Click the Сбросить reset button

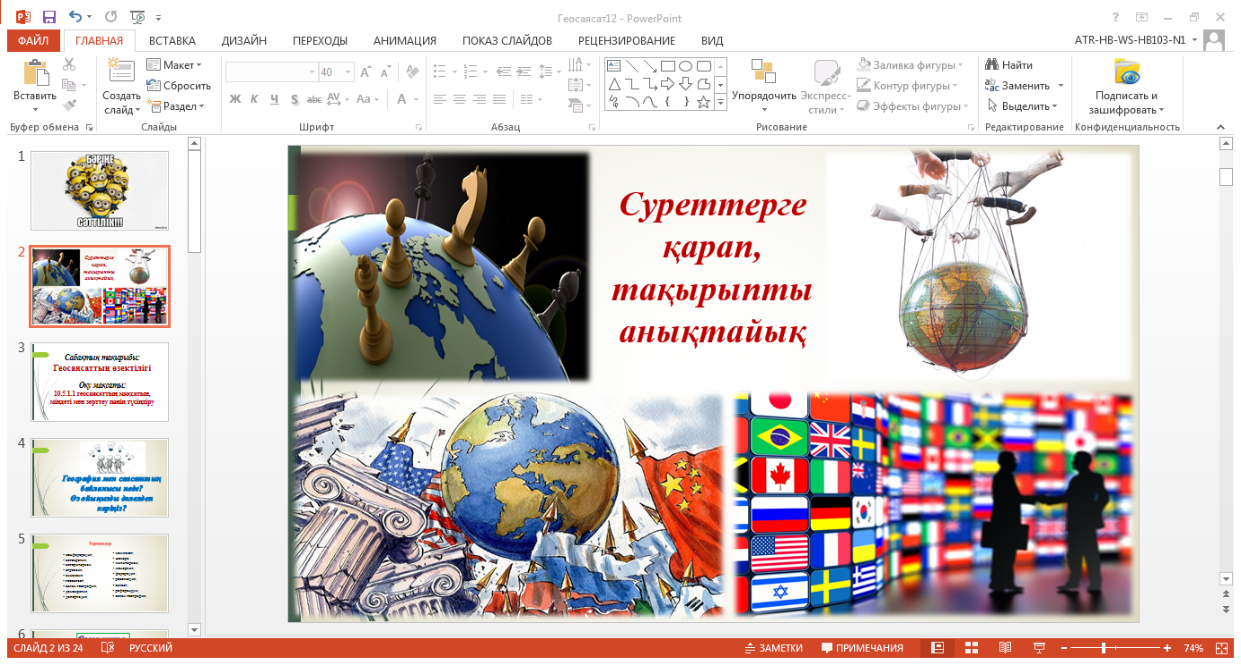pos(179,86)
